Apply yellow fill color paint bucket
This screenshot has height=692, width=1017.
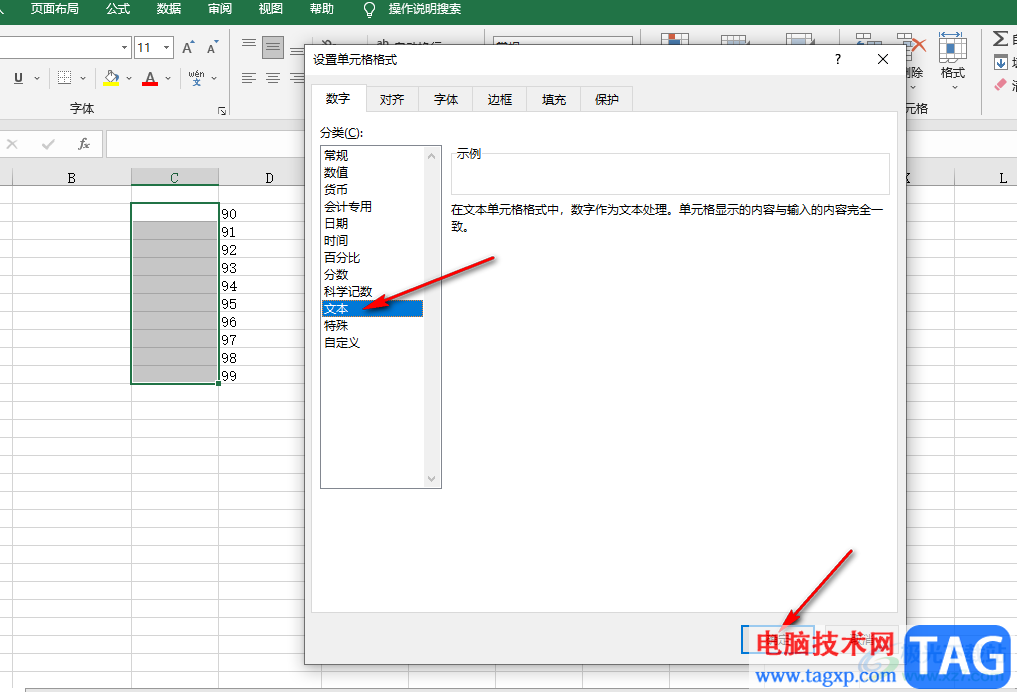click(x=111, y=78)
